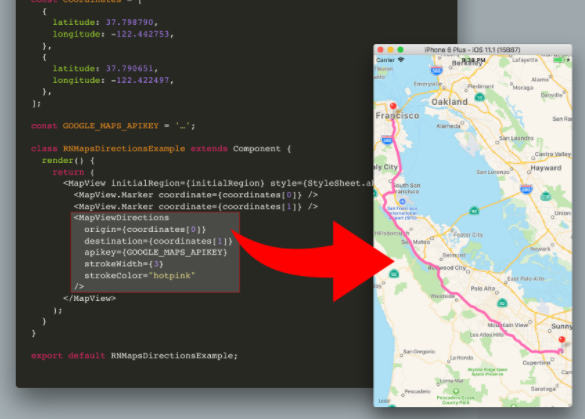Click the origin={coordinates[0]} prop
The height and width of the screenshot is (419, 585).
pos(145,229)
